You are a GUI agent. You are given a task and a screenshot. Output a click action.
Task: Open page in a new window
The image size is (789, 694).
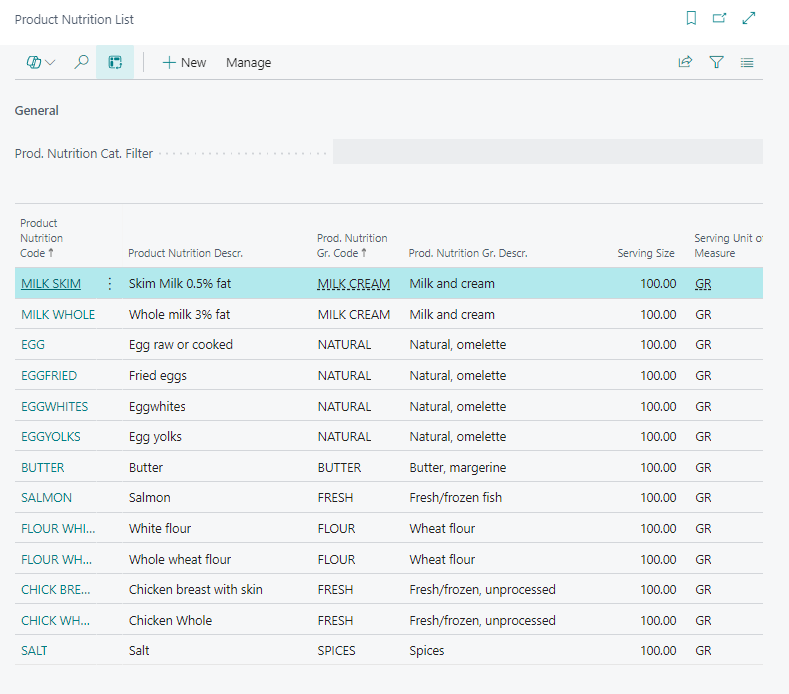coord(719,18)
